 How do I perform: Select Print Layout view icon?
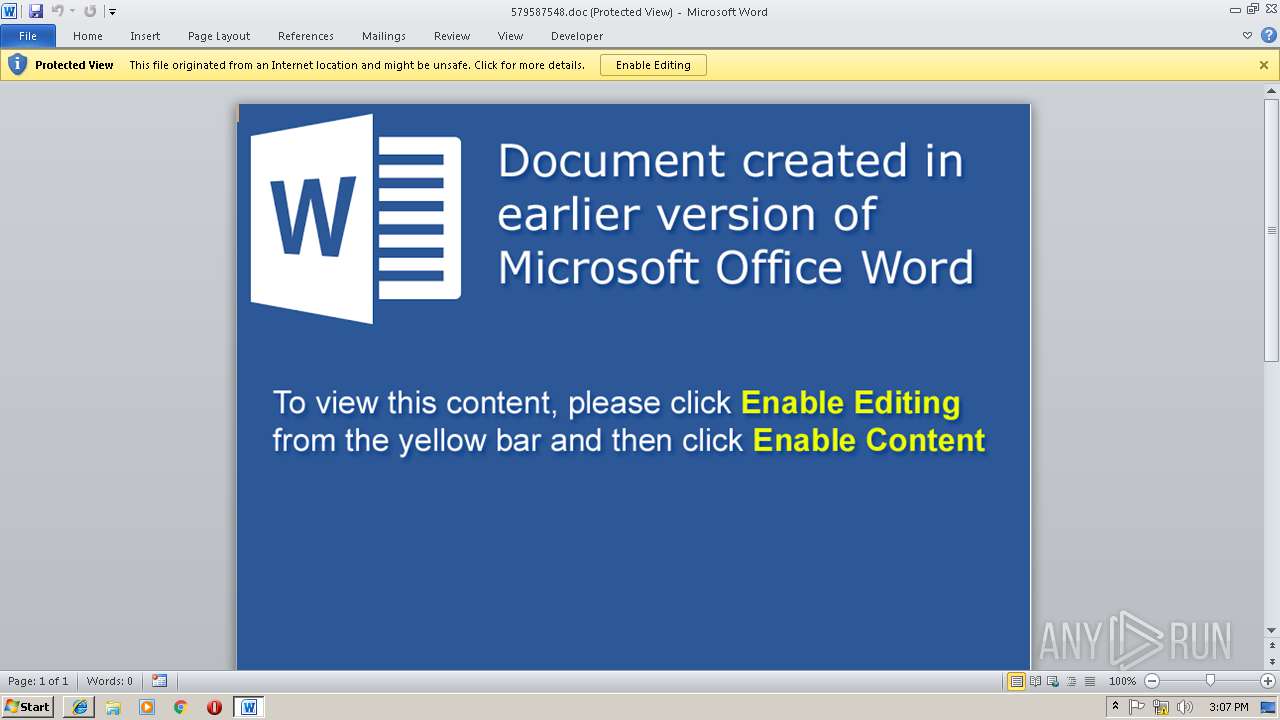1016,681
